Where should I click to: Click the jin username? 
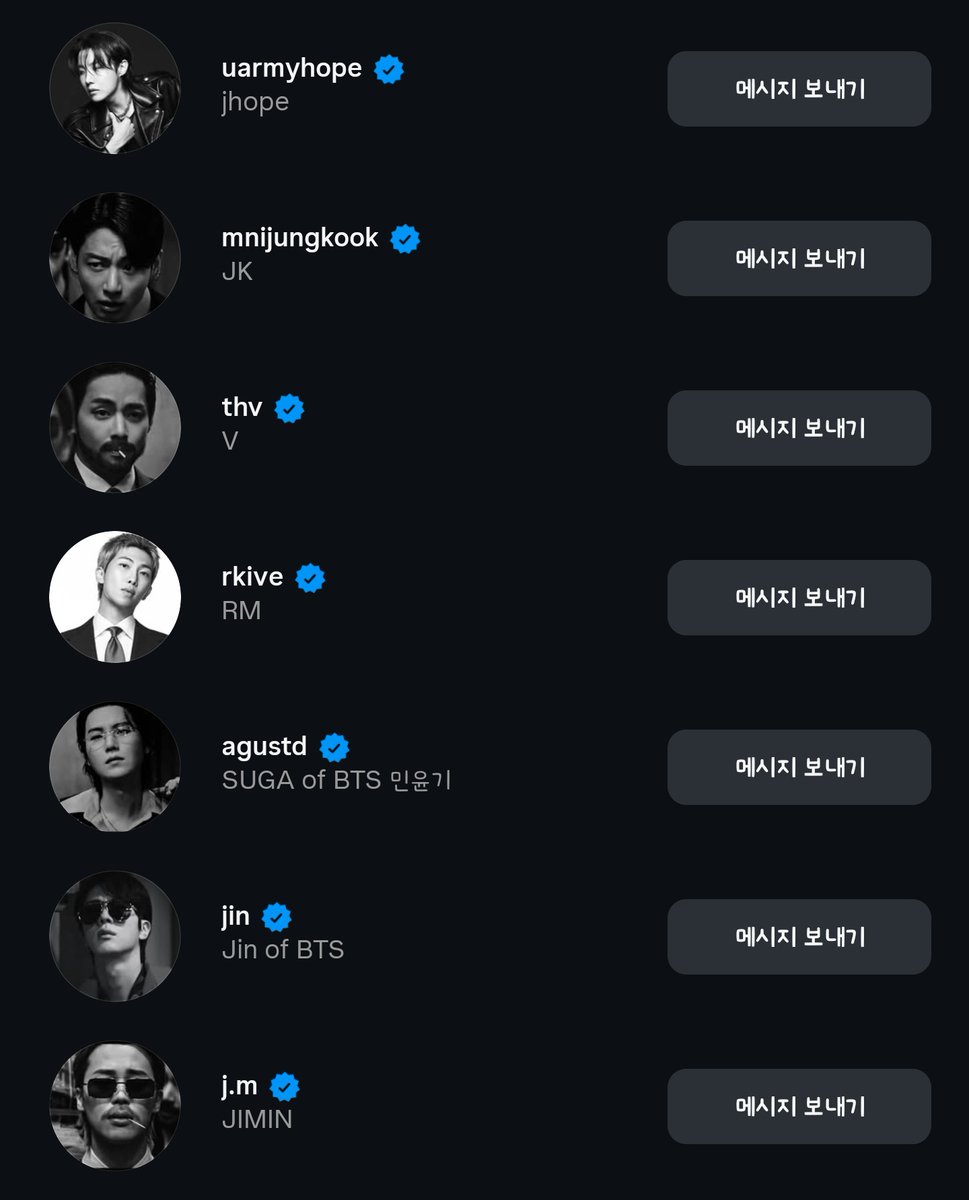point(236,917)
